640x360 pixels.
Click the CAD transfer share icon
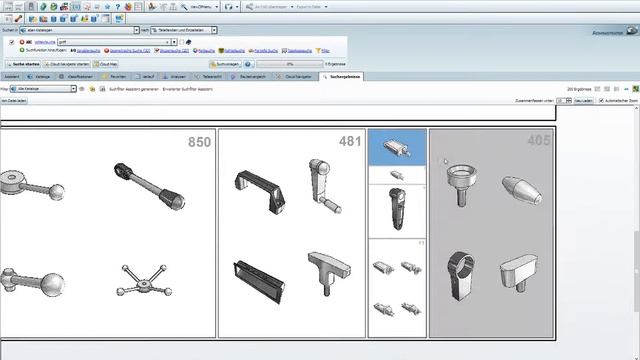249,7
